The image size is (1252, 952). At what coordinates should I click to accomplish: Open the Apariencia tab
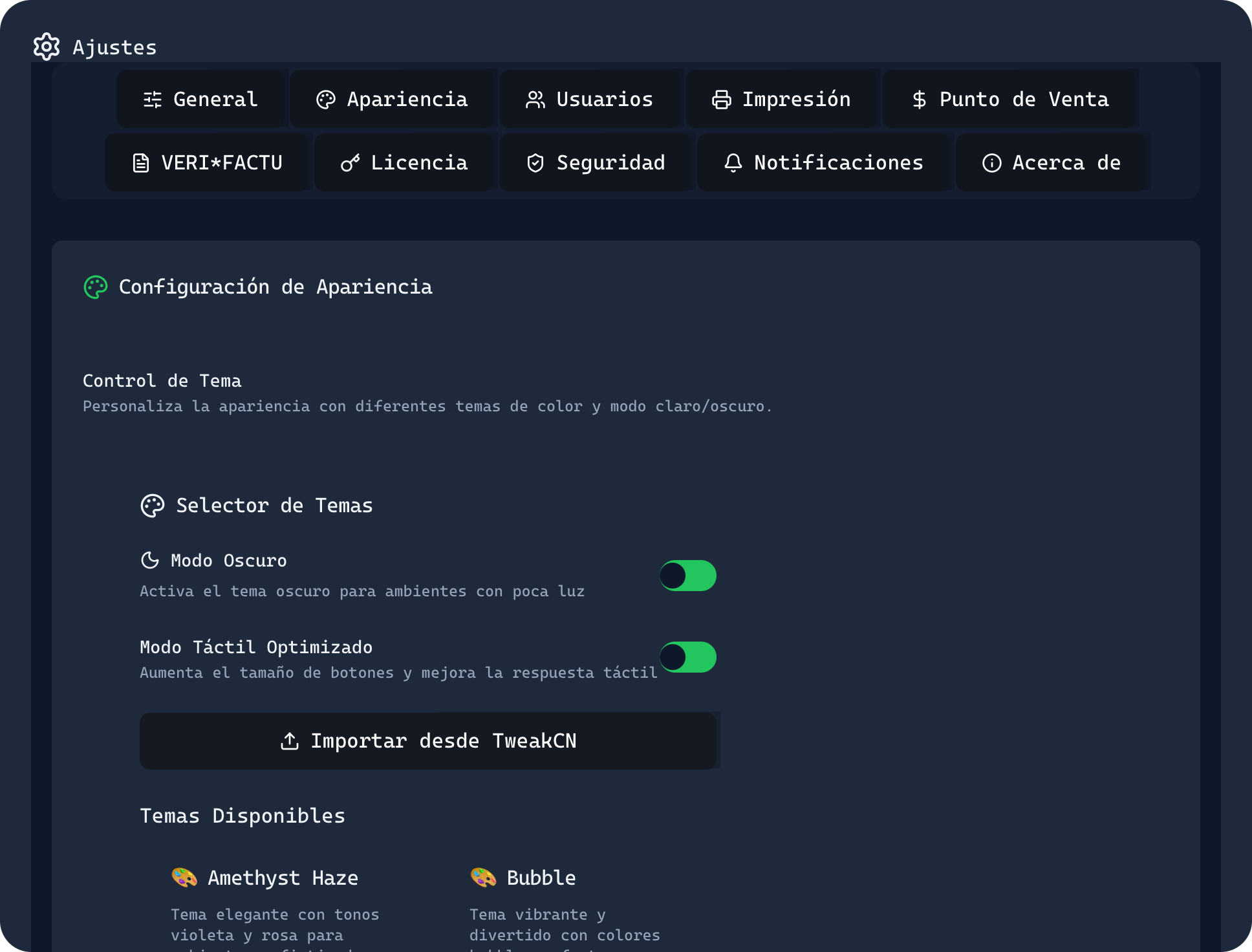tap(393, 98)
